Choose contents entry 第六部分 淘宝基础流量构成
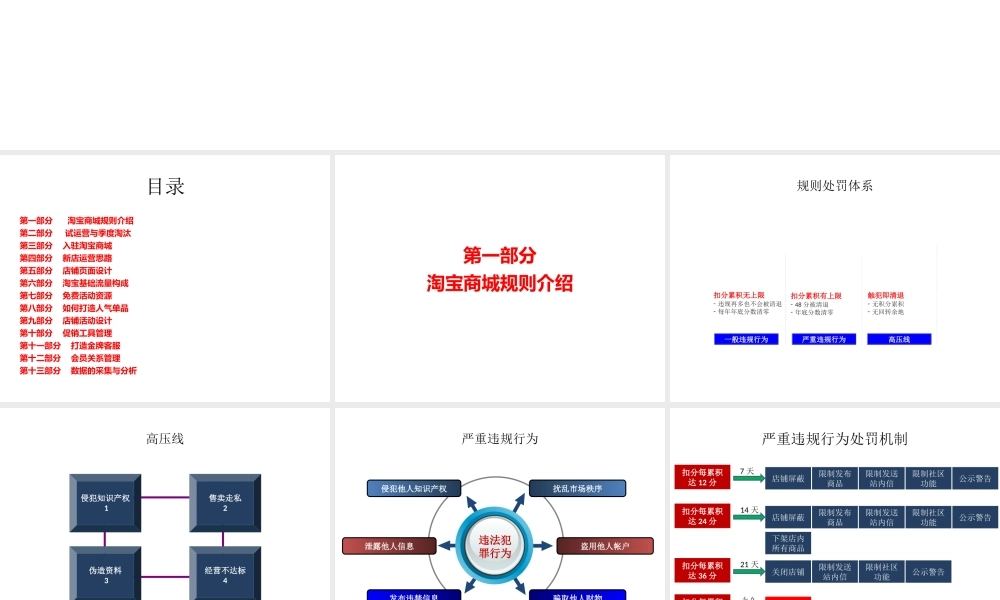Viewport: 1000px width, 600px height. (x=74, y=283)
